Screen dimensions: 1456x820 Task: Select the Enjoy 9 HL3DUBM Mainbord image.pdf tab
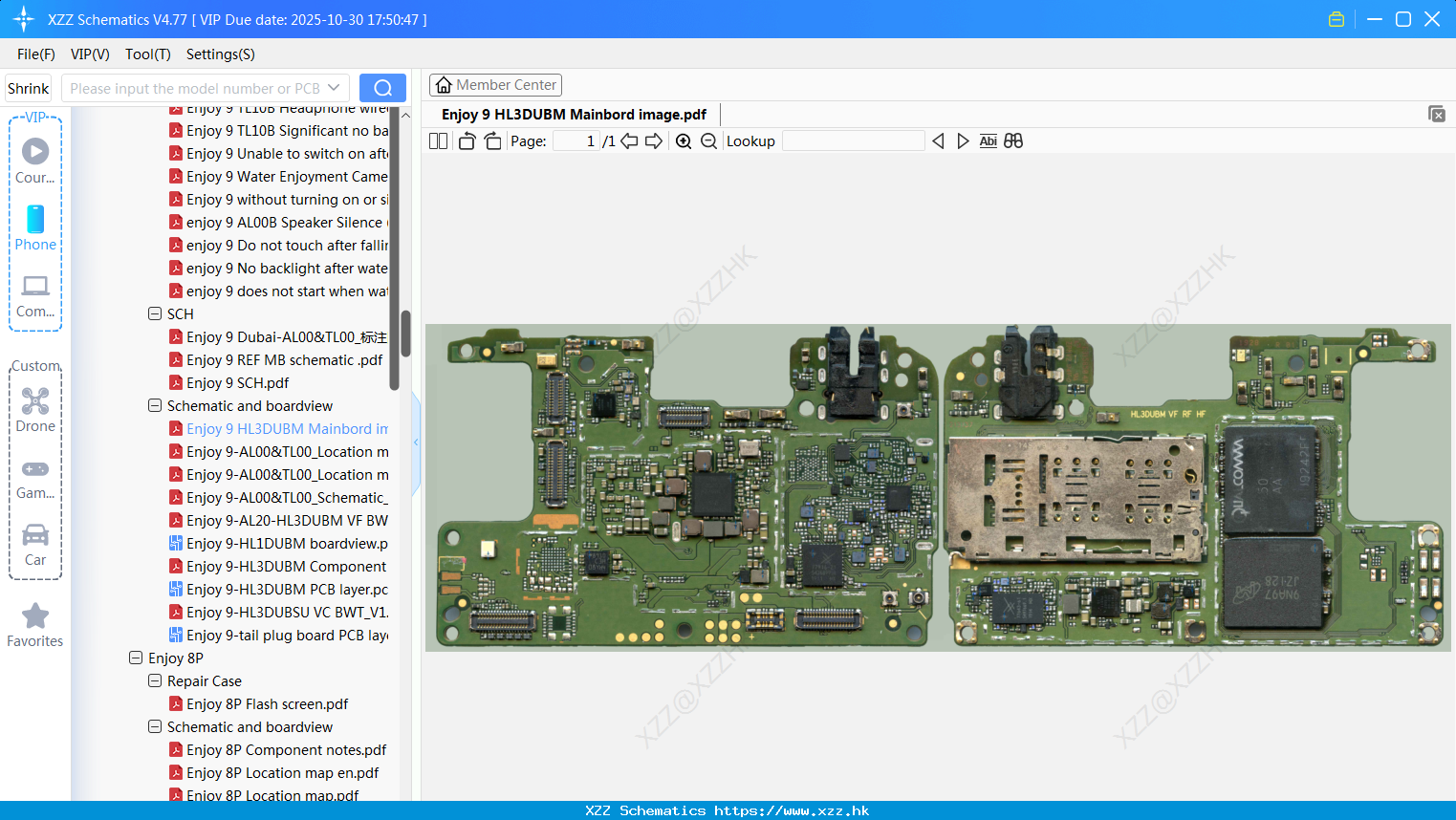pos(574,115)
